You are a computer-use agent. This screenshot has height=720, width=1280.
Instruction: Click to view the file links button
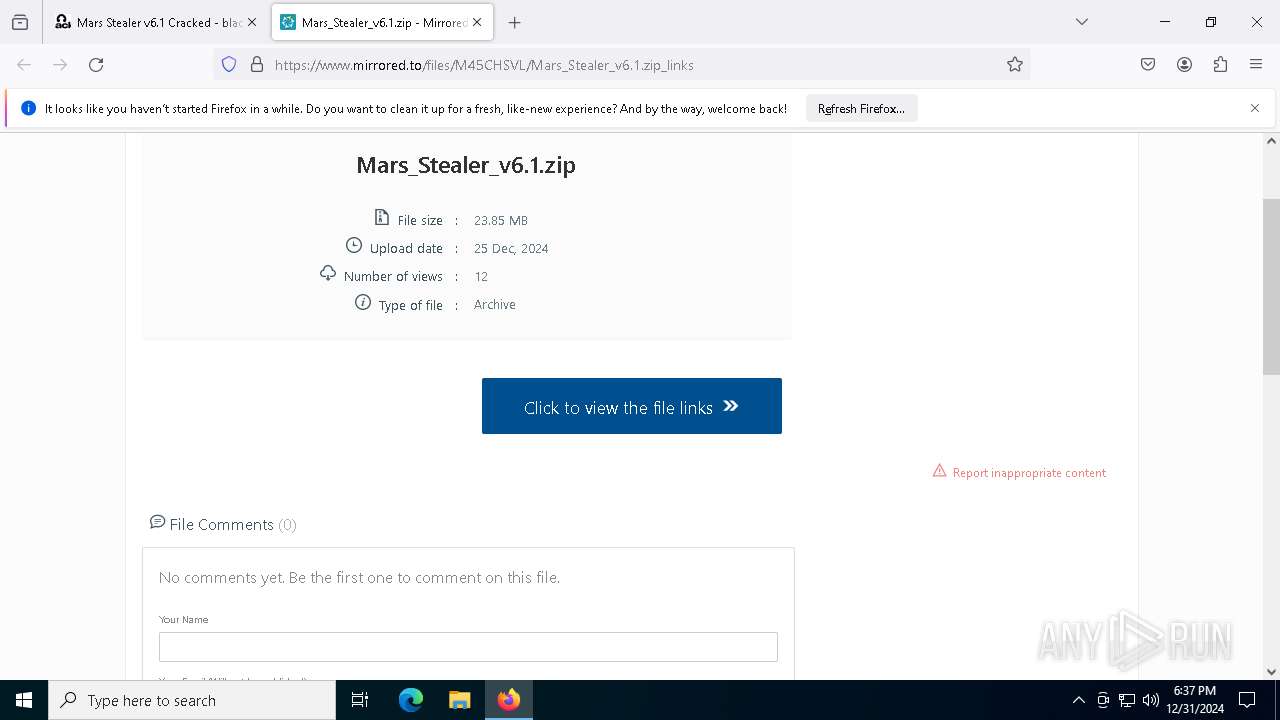coord(632,406)
